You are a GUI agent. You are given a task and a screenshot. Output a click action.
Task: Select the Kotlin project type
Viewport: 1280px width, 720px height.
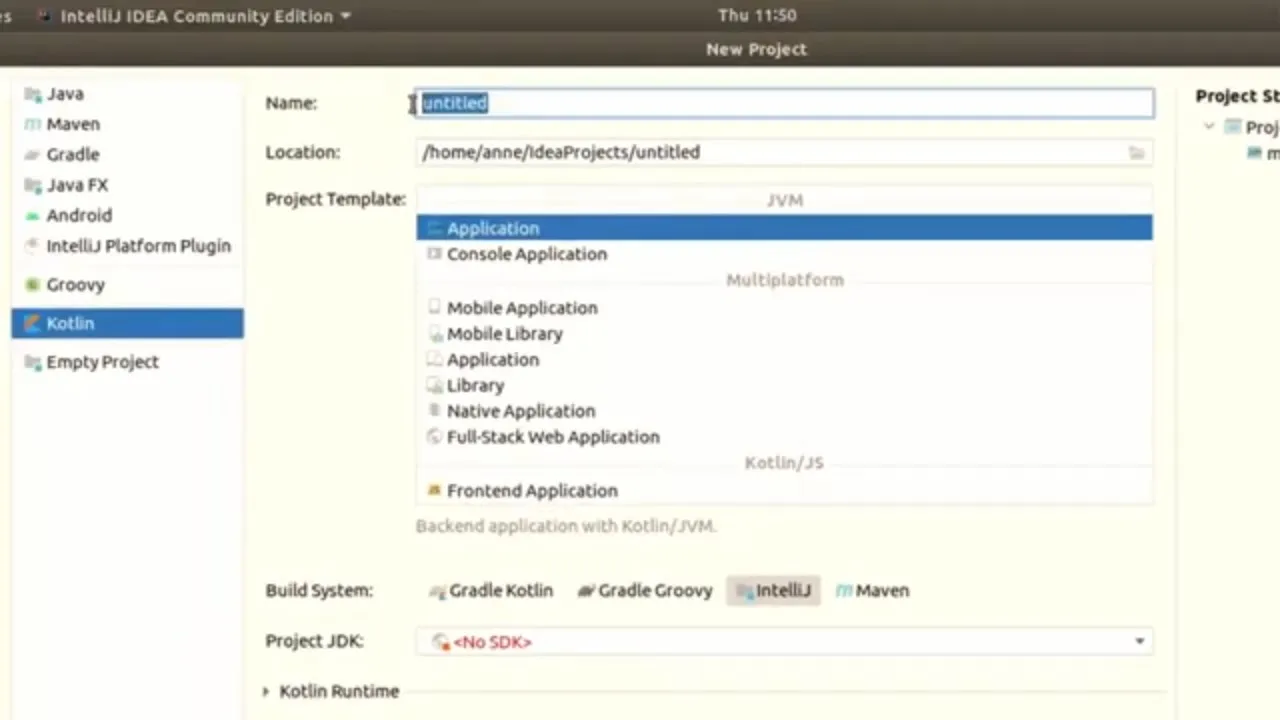click(x=127, y=323)
